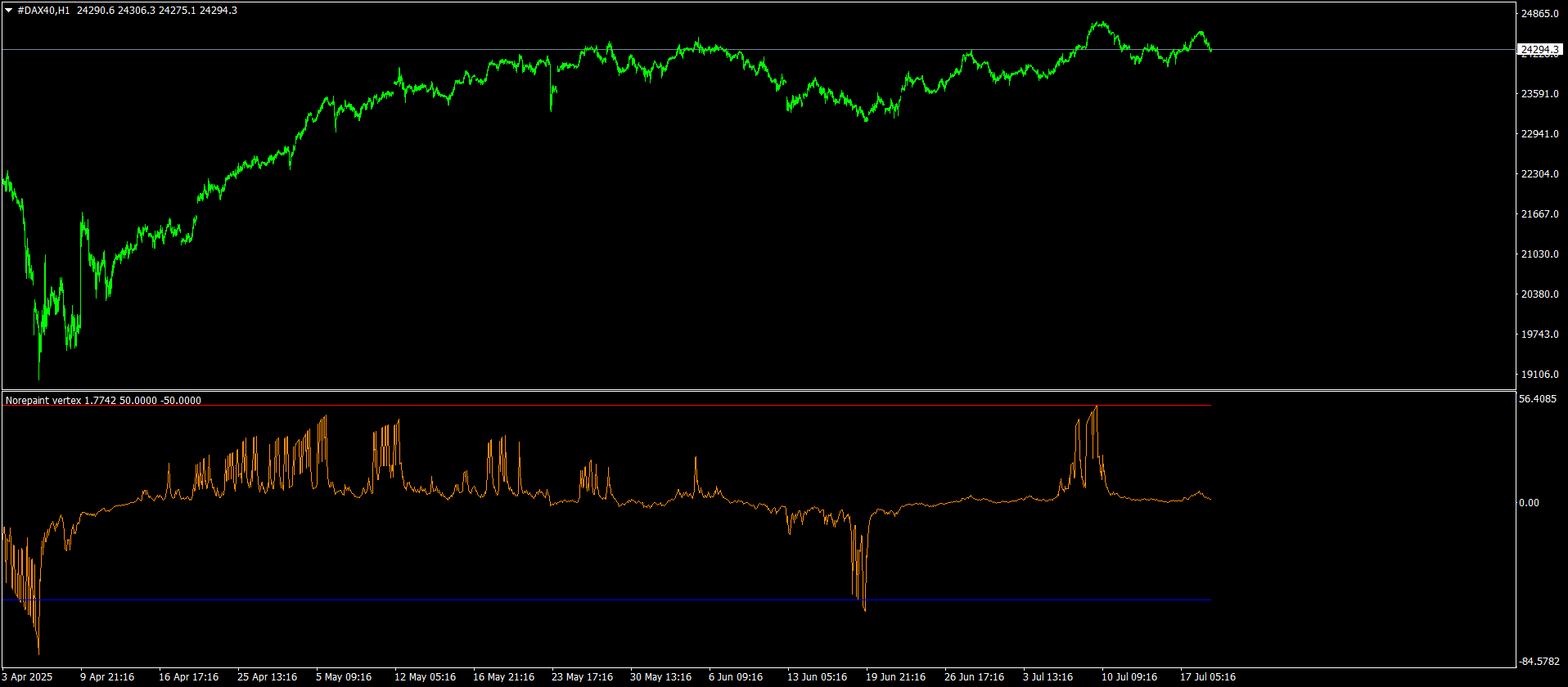Viewport: 1568px width, 687px height.
Task: Click the 24294.3 current price tag
Action: (1539, 50)
